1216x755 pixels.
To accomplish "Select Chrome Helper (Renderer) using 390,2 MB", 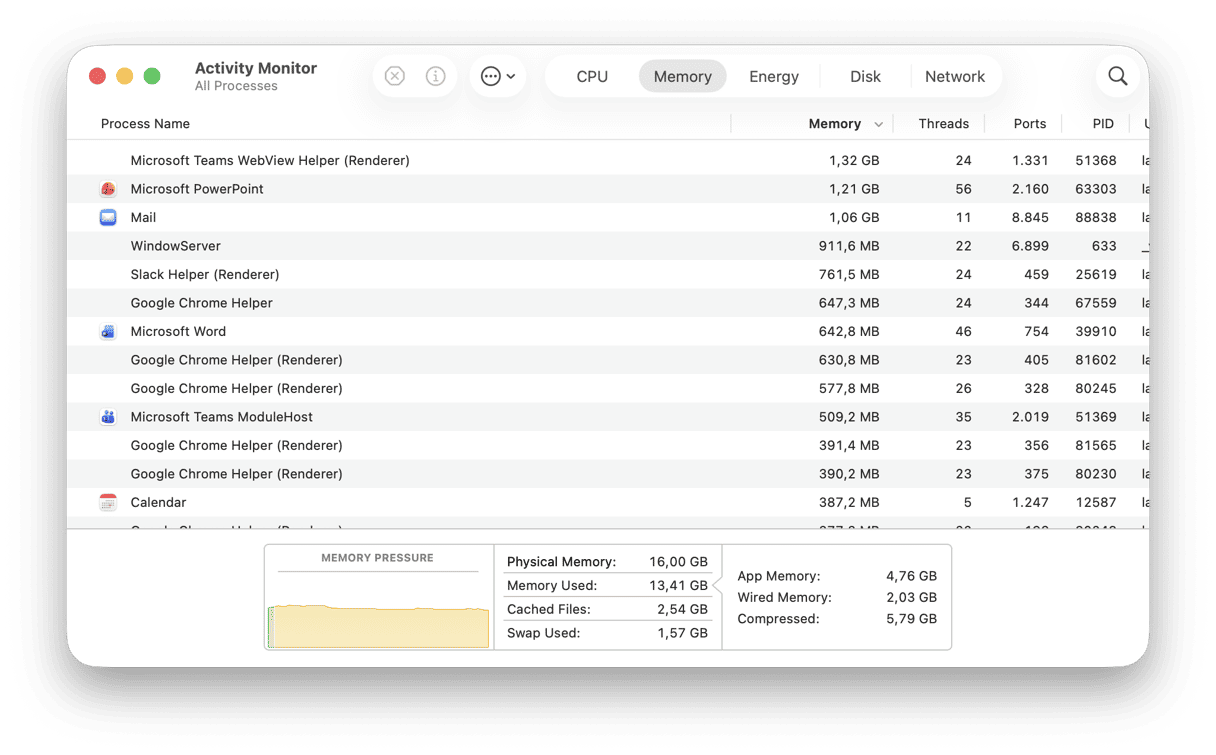I will pyautogui.click(x=608, y=474).
